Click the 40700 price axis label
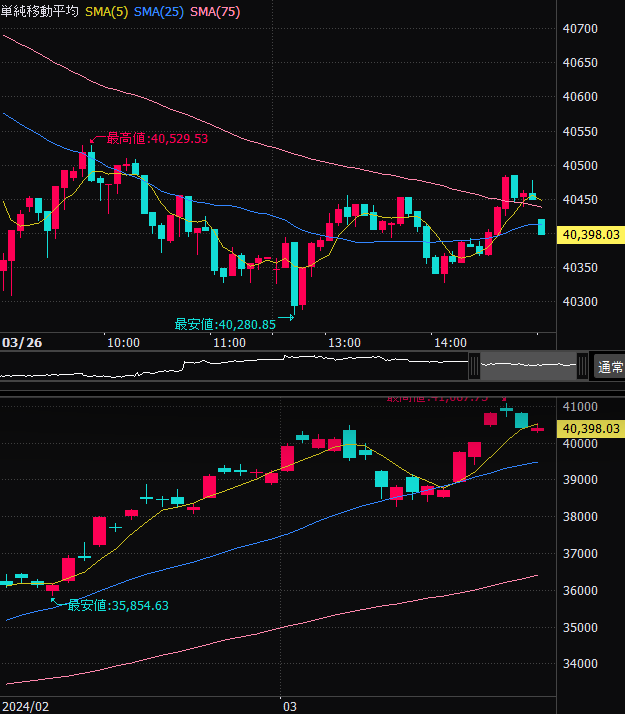Screen dimensions: 625x714 (x=580, y=29)
